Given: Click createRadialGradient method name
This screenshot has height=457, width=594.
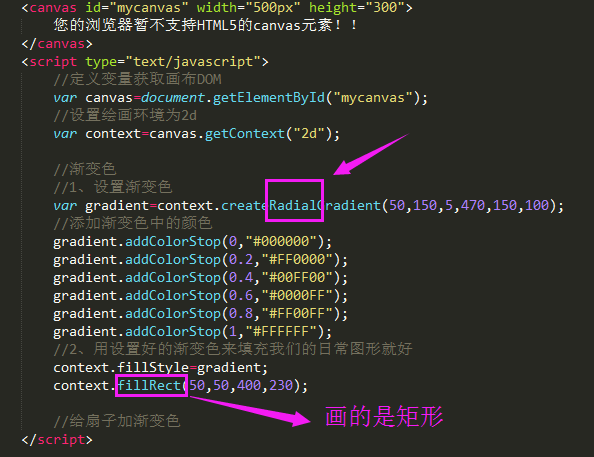Looking at the screenshot, I should click(300, 205).
